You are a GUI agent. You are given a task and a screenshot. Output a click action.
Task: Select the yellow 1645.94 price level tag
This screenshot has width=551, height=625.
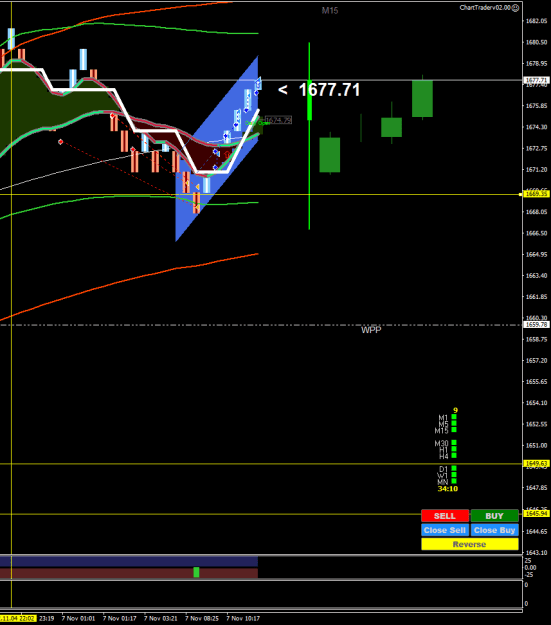pyautogui.click(x=536, y=513)
